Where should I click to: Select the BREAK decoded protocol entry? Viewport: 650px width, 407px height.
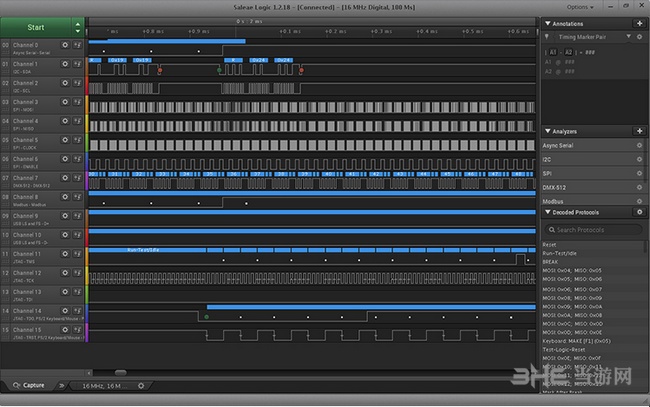(552, 261)
